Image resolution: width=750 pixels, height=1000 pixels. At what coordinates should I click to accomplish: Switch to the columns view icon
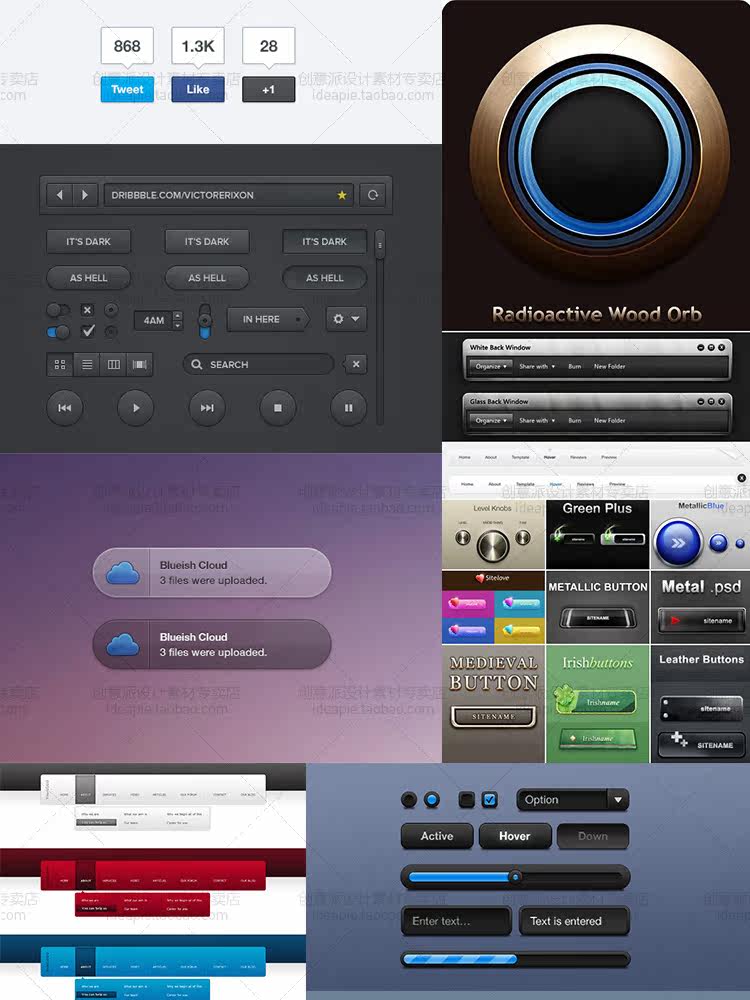[x=114, y=365]
